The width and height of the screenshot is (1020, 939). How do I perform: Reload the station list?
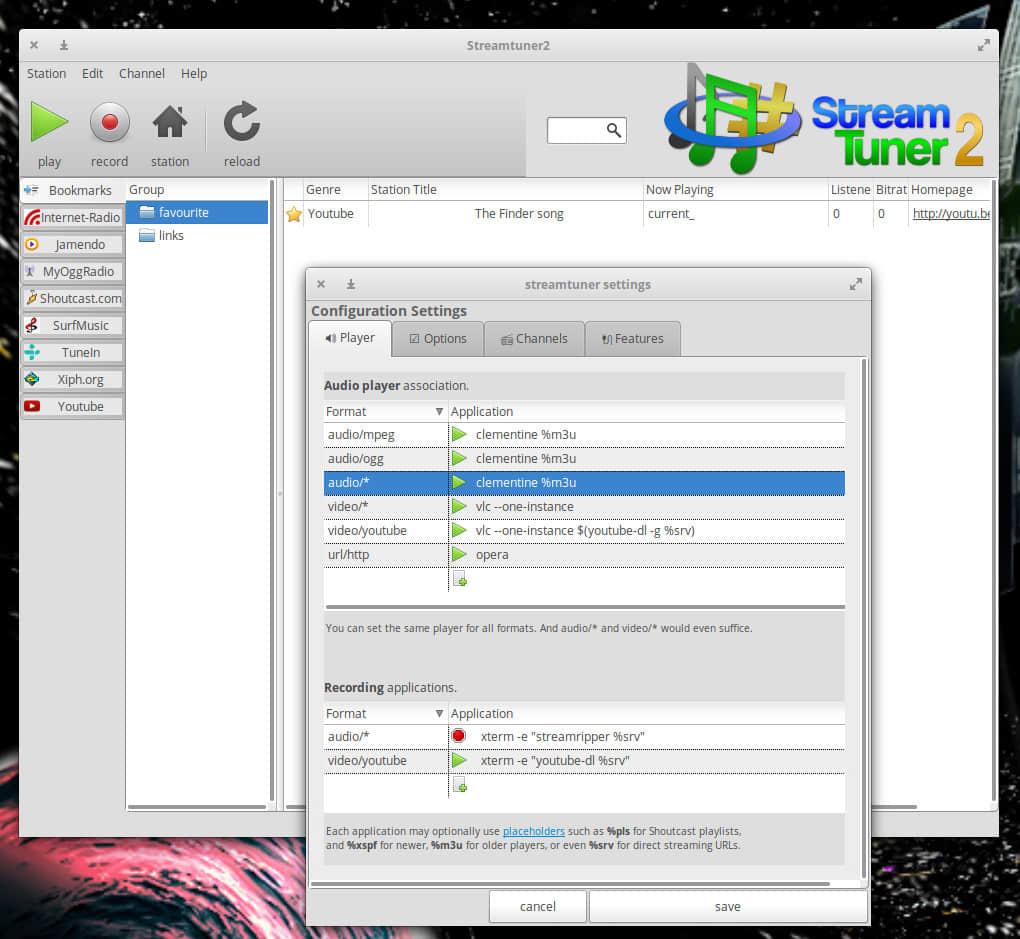241,123
